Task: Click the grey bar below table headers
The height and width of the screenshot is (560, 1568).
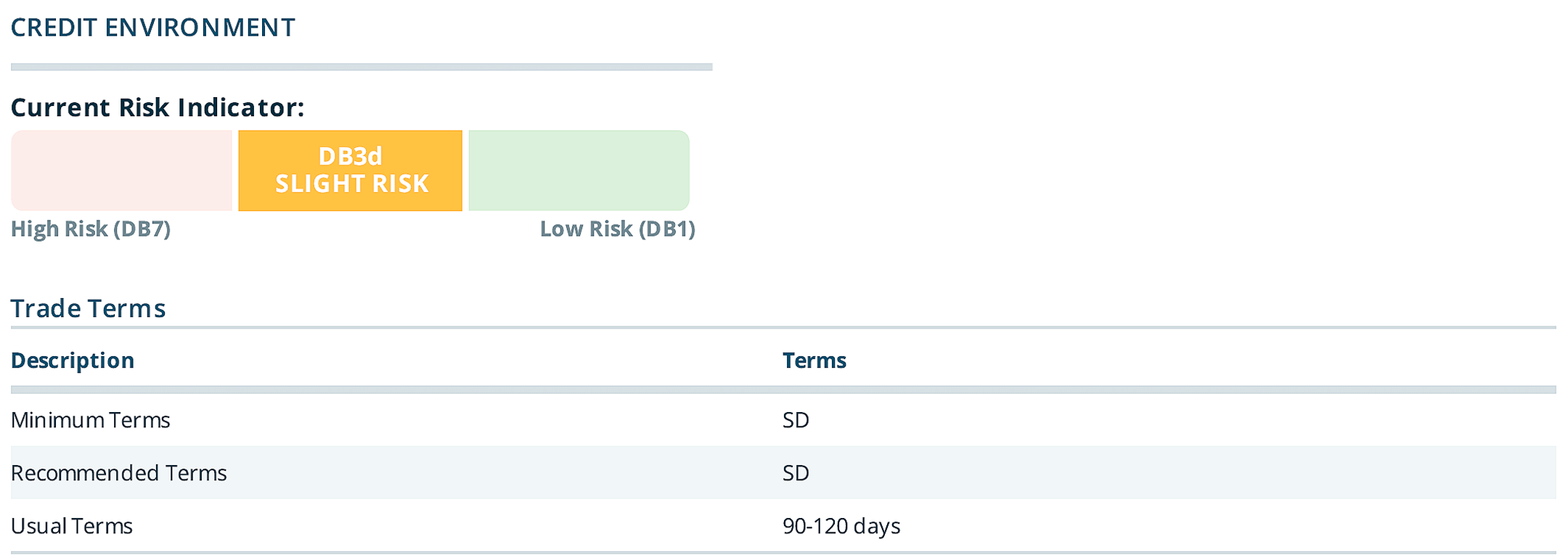Action: pos(783,390)
